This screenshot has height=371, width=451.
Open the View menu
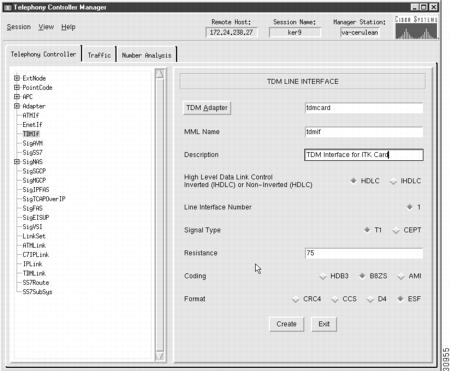[x=46, y=27]
